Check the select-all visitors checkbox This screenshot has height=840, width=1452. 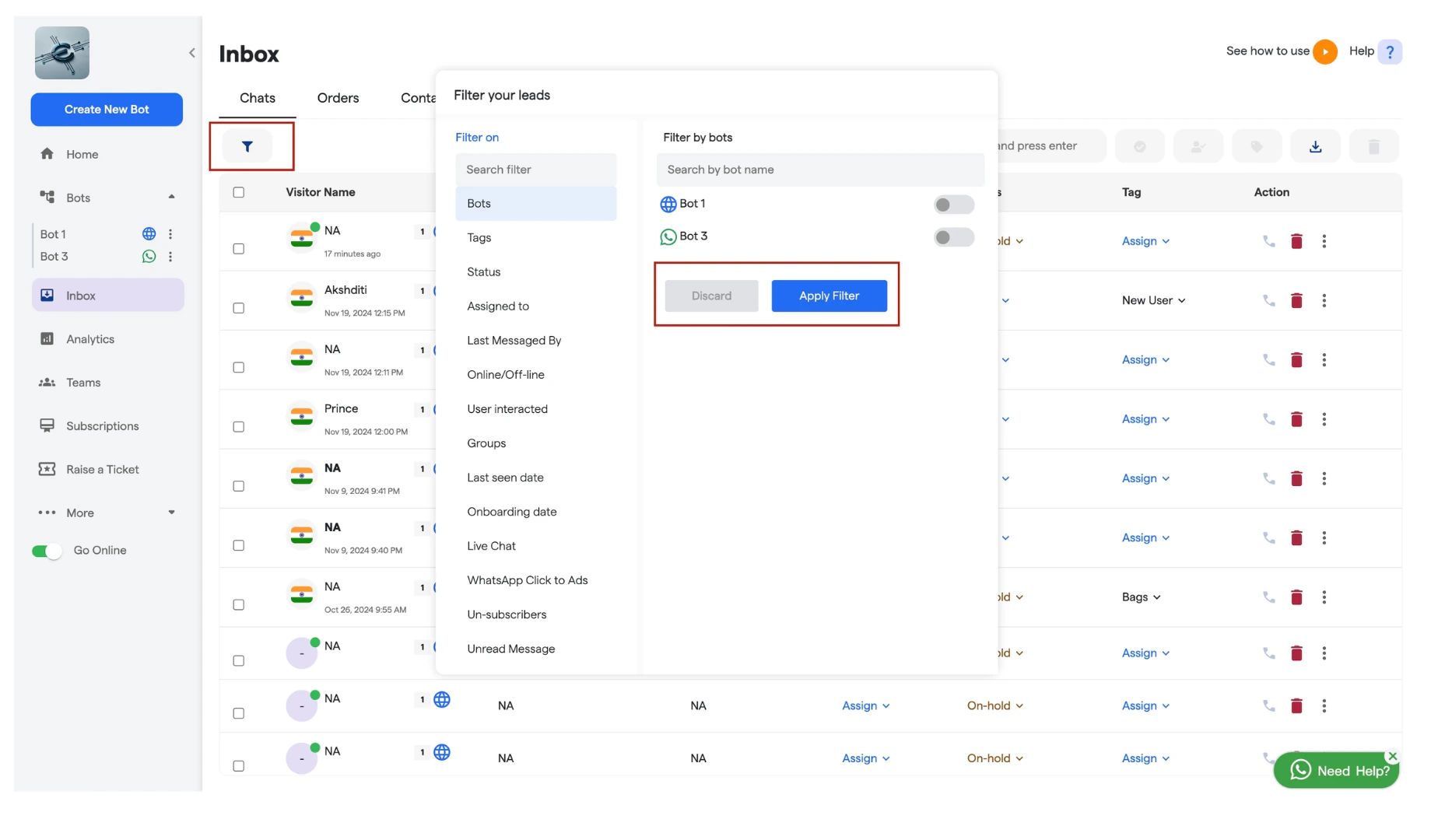tap(239, 192)
